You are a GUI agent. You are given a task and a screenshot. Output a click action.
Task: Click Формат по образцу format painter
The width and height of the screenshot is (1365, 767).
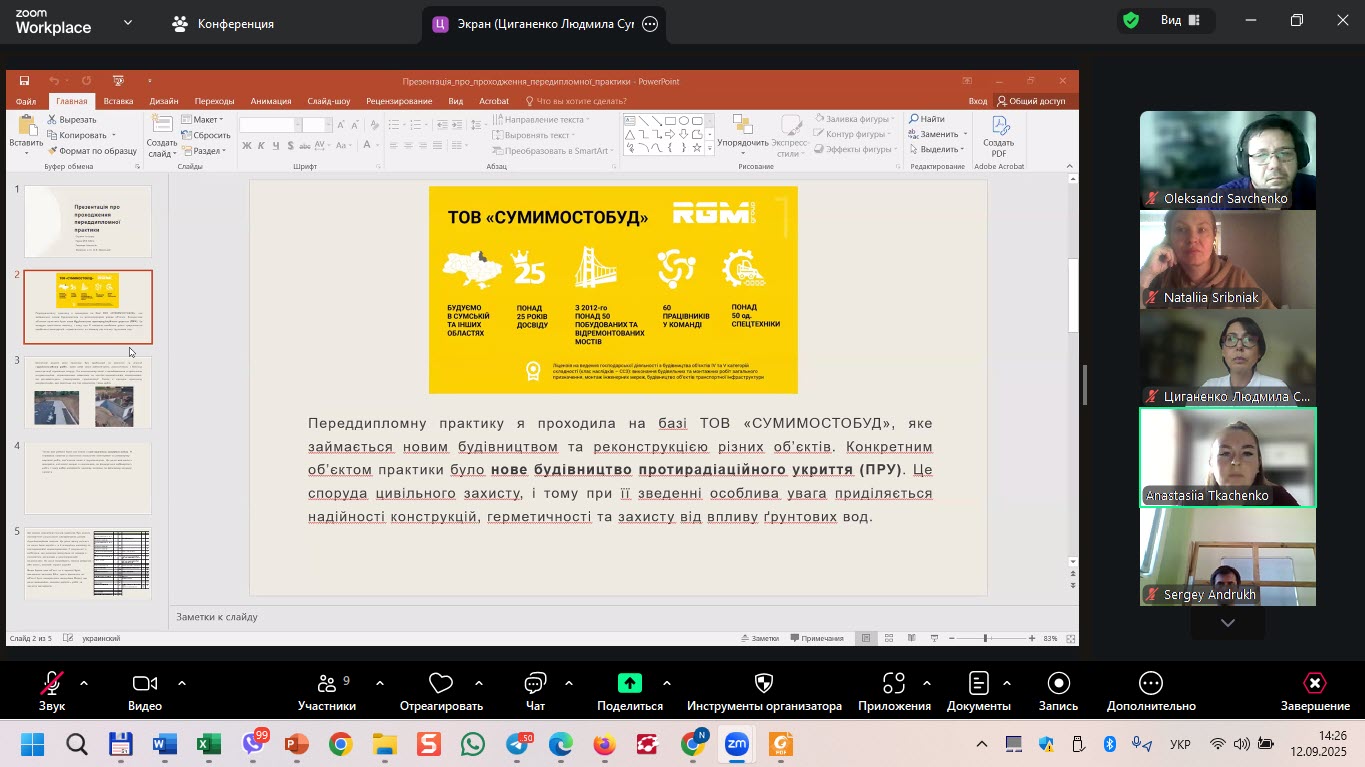pyautogui.click(x=91, y=151)
